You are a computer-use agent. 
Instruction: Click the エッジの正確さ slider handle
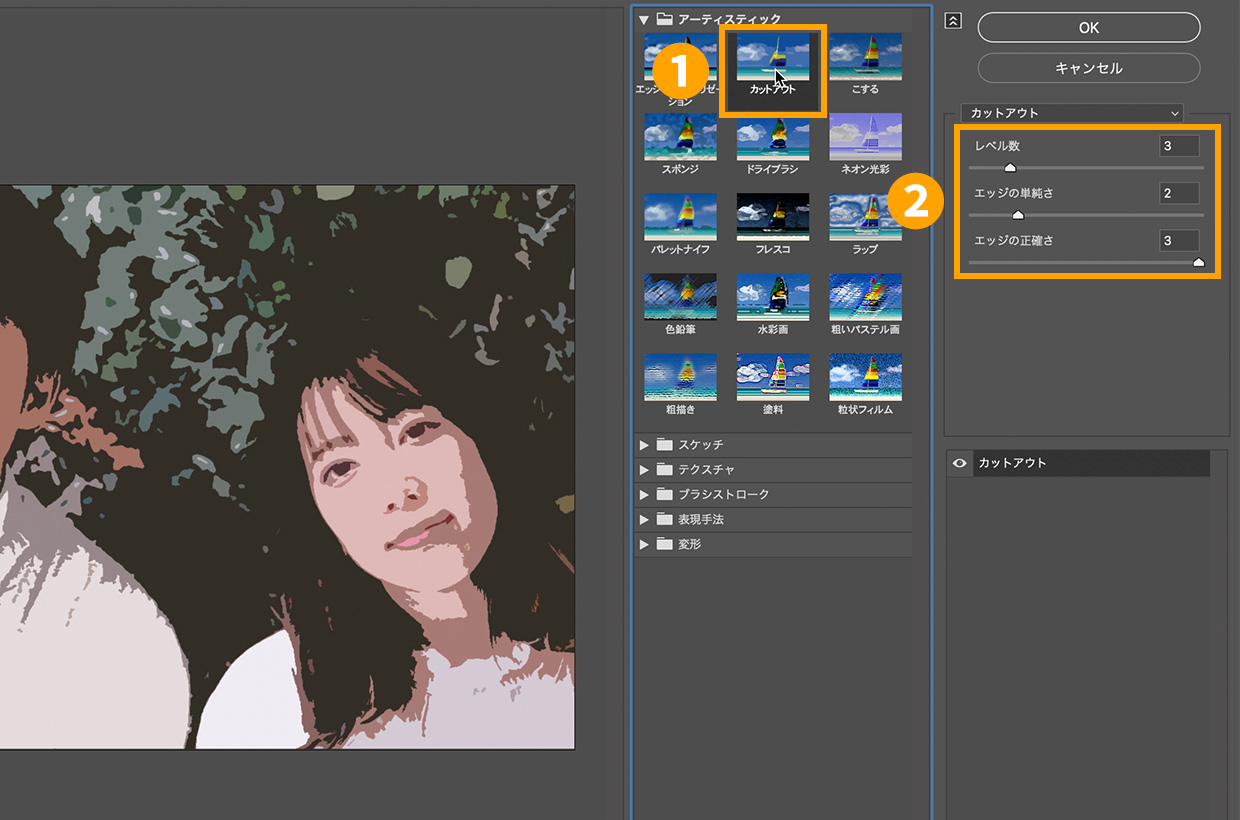click(1198, 262)
